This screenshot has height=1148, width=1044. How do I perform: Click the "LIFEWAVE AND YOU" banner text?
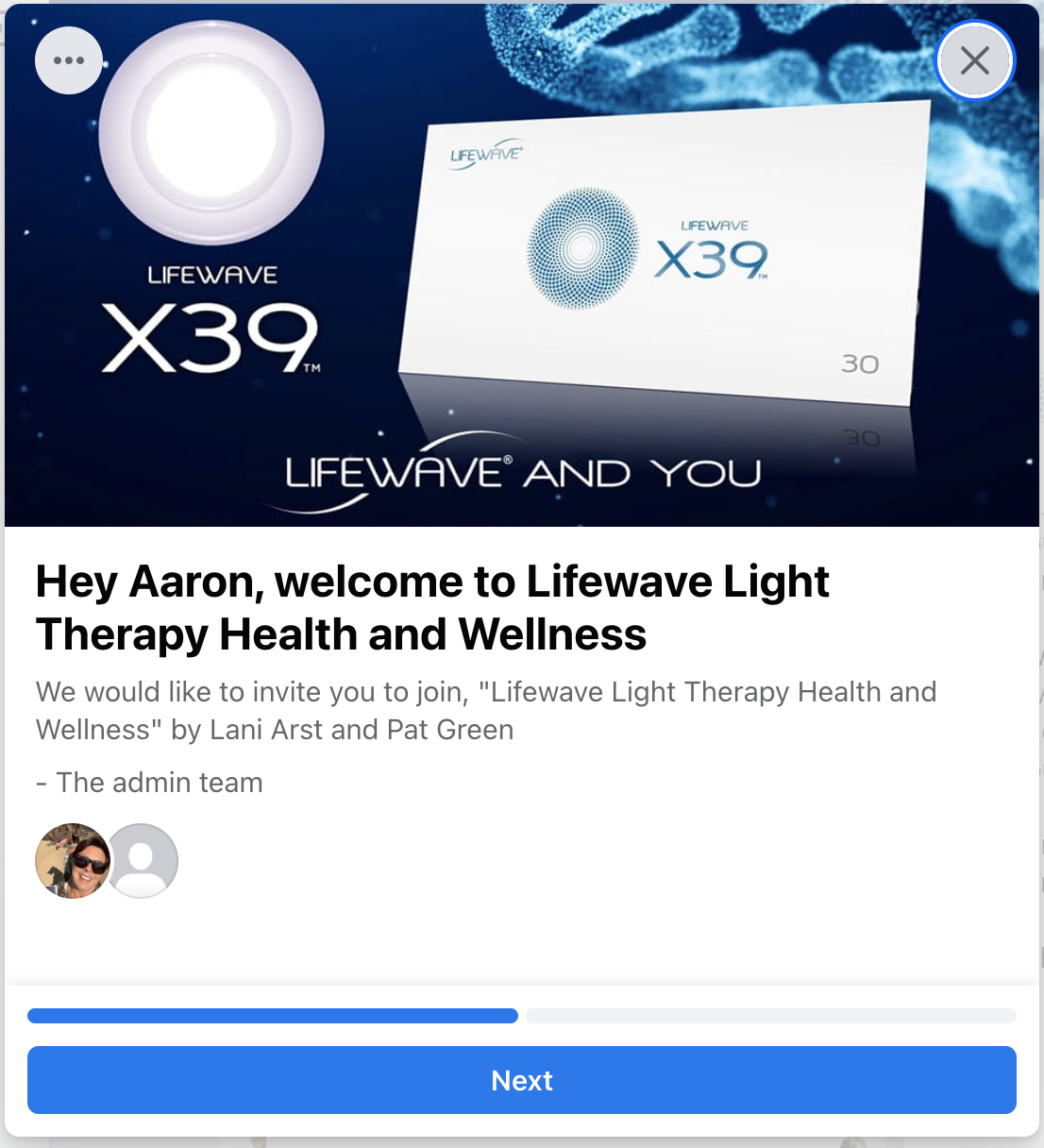(522, 470)
